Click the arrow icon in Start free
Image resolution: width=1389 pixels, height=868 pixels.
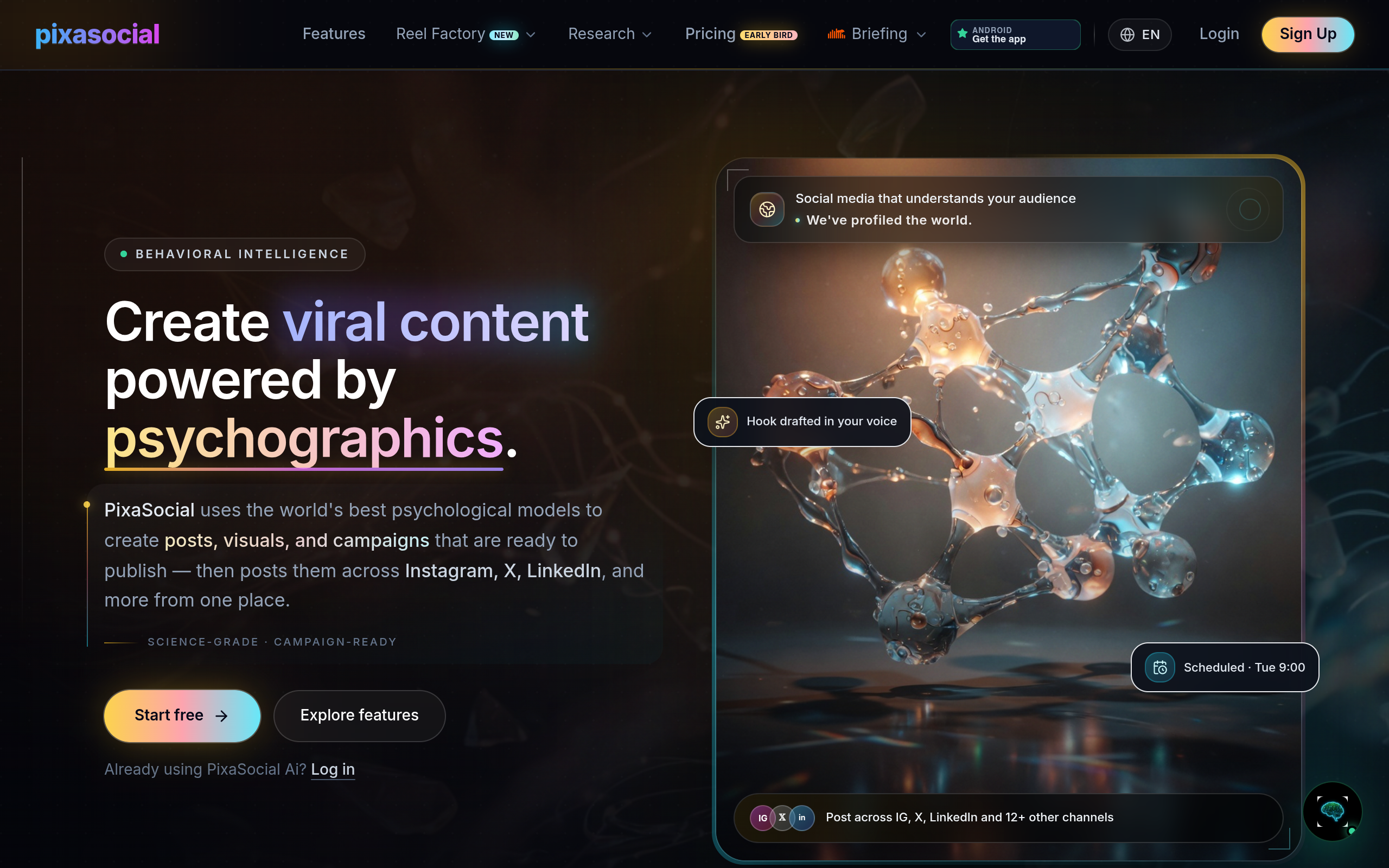point(221,716)
